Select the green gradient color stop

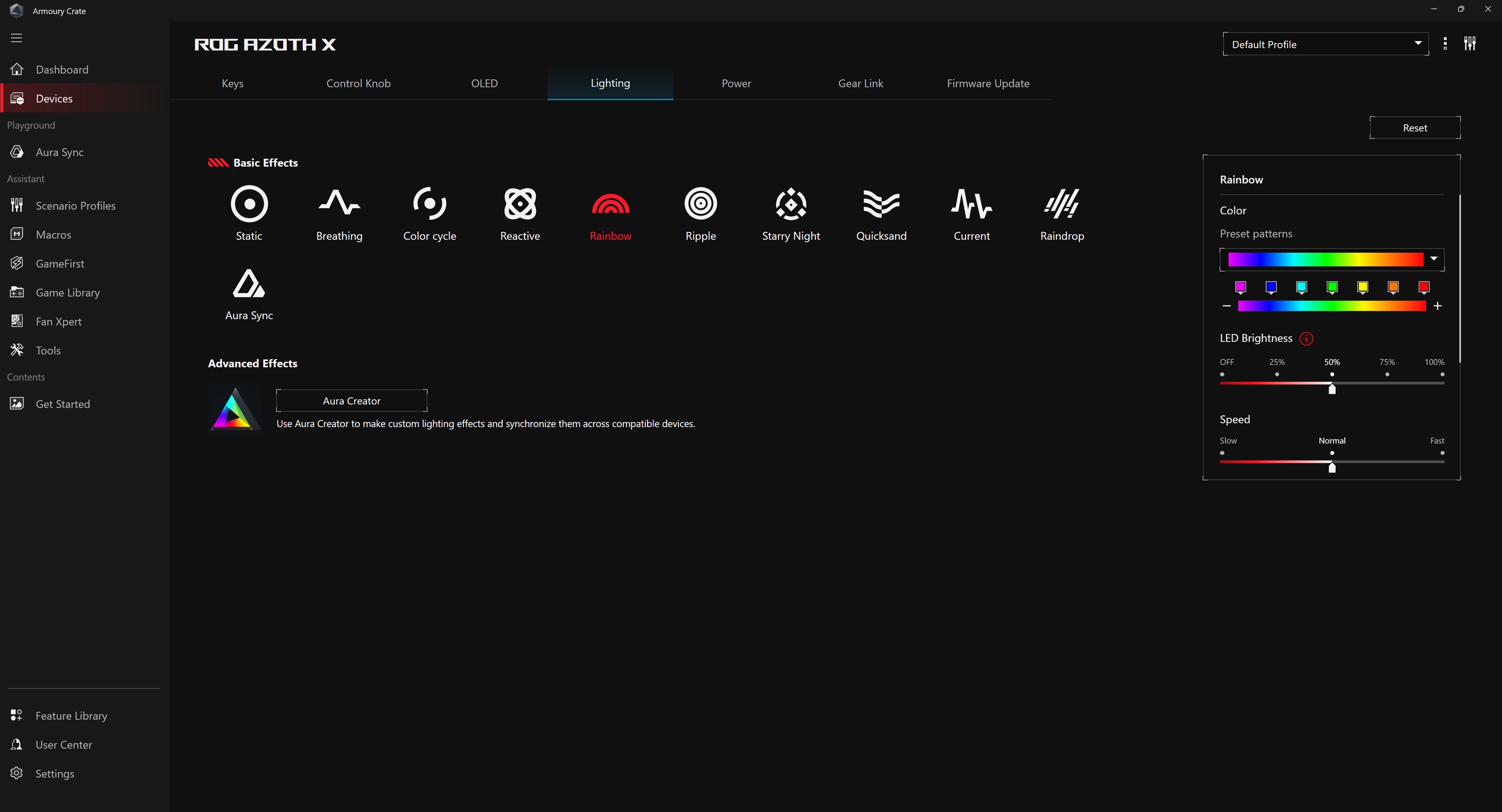[x=1332, y=287]
